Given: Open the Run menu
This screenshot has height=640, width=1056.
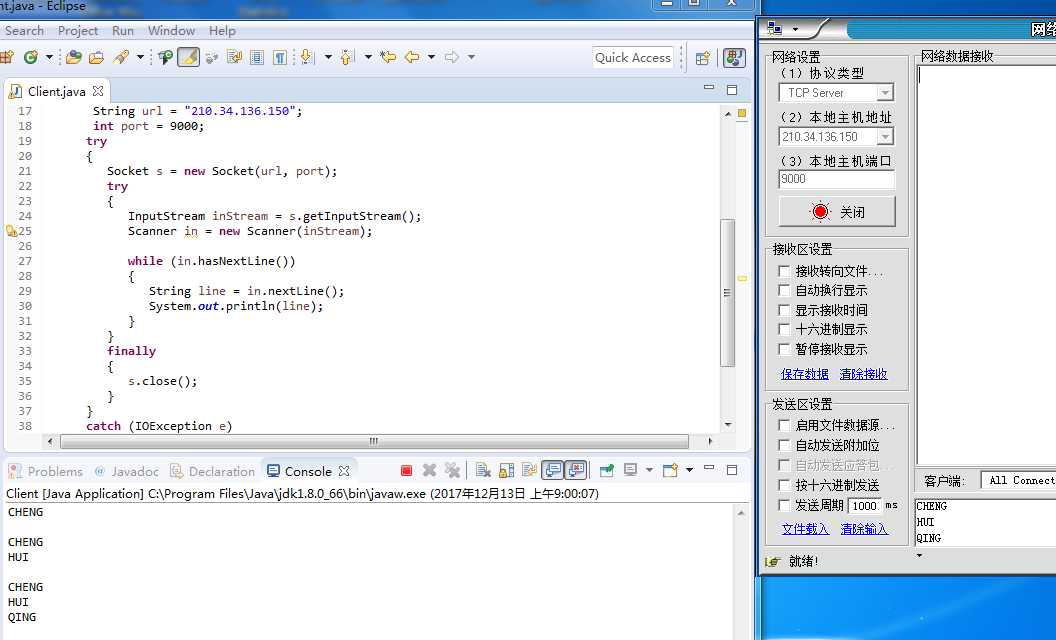Looking at the screenshot, I should coord(123,31).
